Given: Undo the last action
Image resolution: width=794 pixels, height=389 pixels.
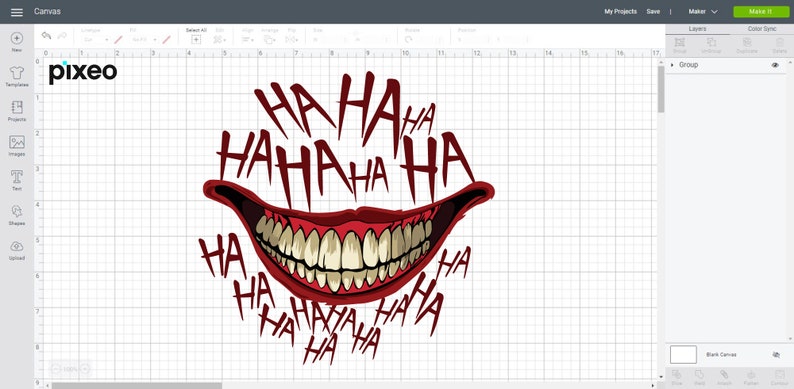Looking at the screenshot, I should 46,35.
